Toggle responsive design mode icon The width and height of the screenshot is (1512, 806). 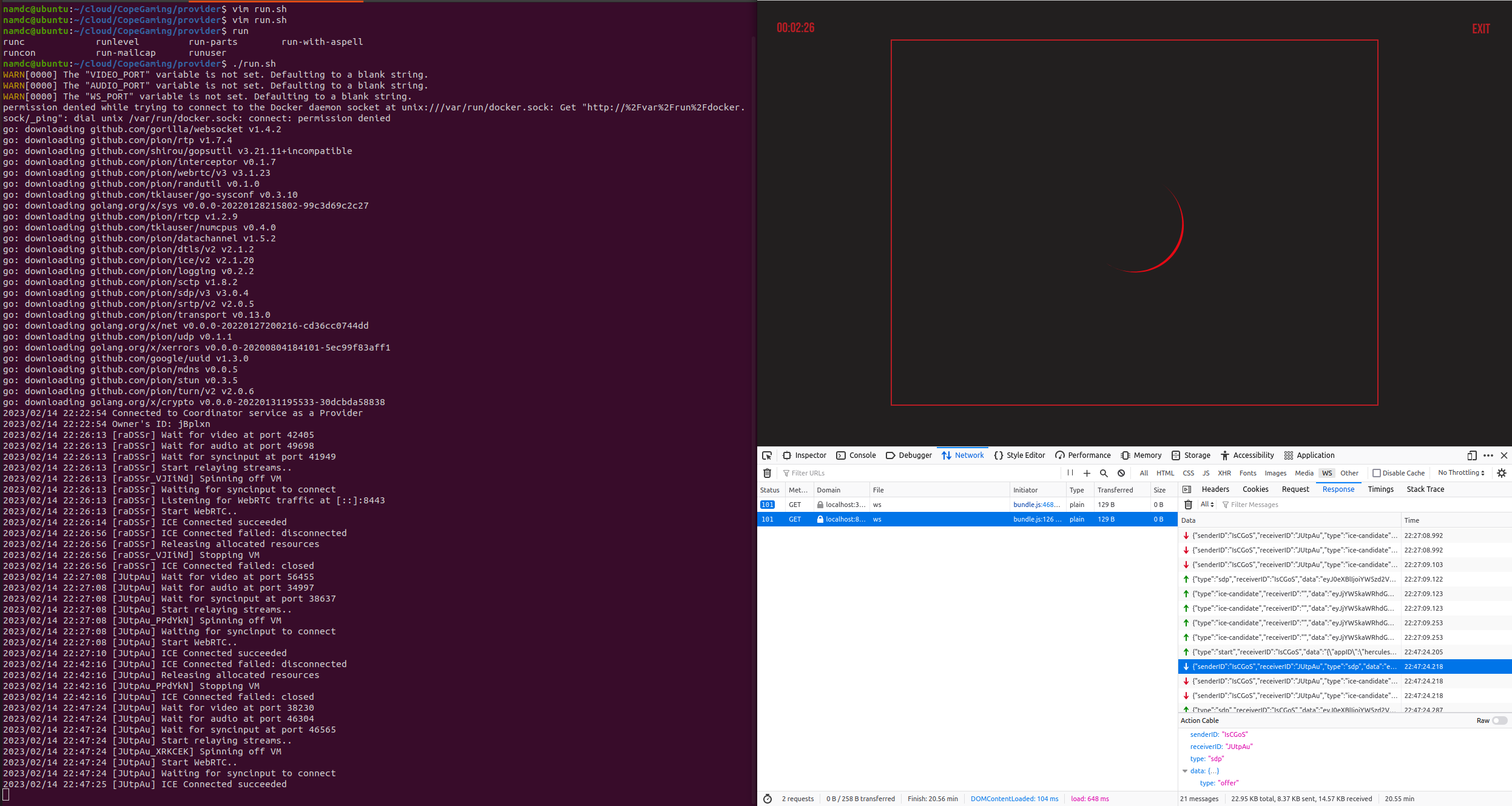pos(1471,455)
